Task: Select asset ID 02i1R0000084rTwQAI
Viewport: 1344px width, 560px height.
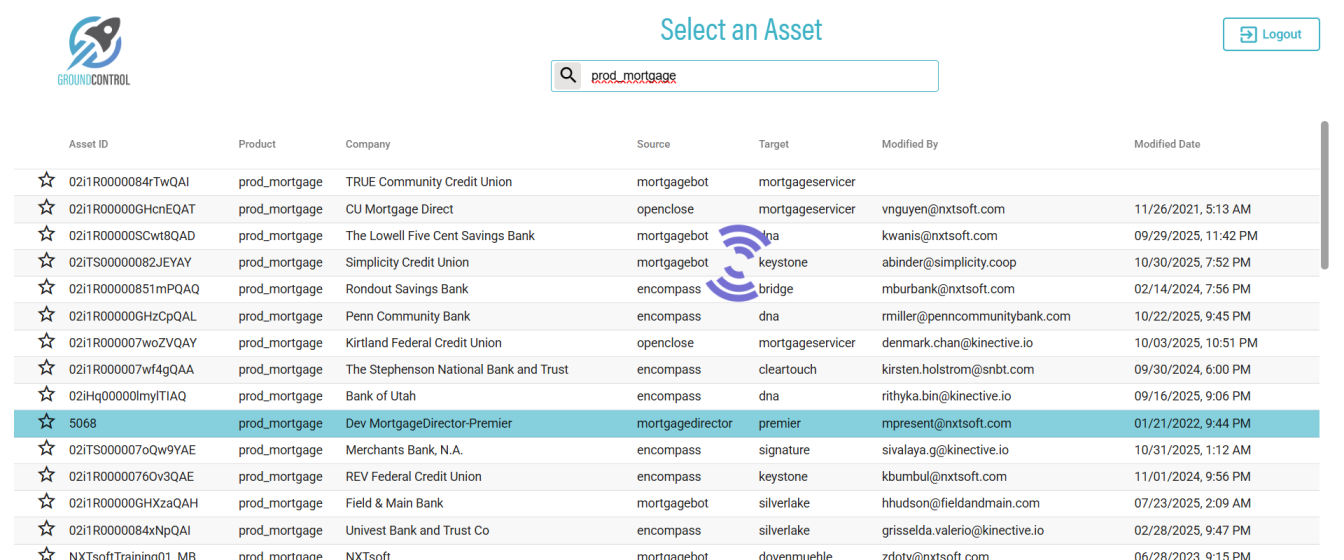Action: tap(129, 182)
